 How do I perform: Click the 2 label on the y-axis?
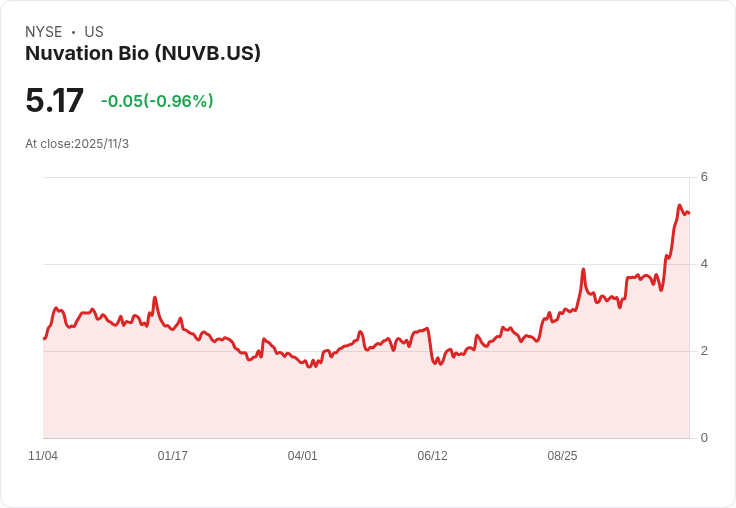click(704, 351)
